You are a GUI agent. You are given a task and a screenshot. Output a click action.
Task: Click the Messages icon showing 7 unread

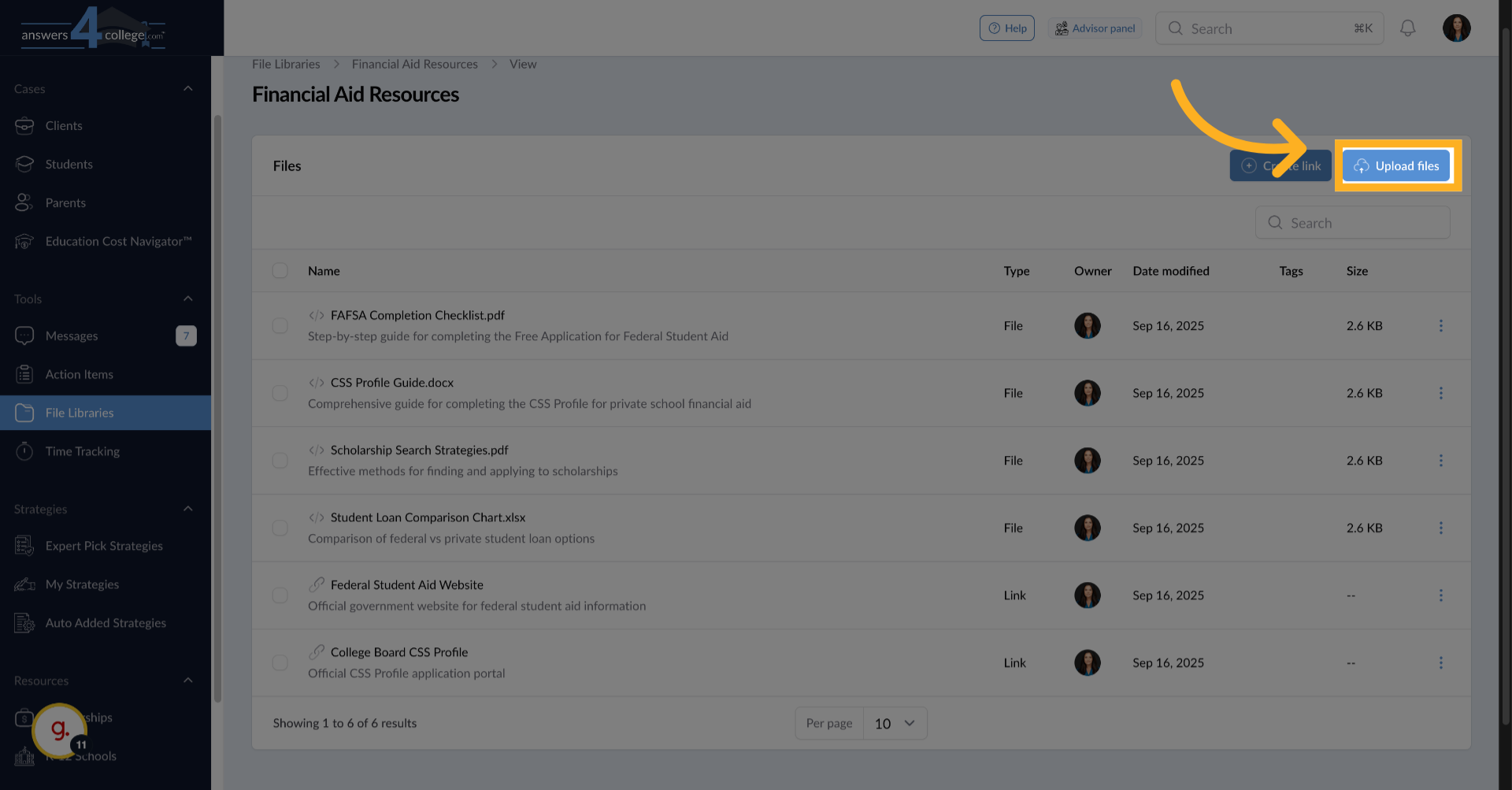[24, 336]
